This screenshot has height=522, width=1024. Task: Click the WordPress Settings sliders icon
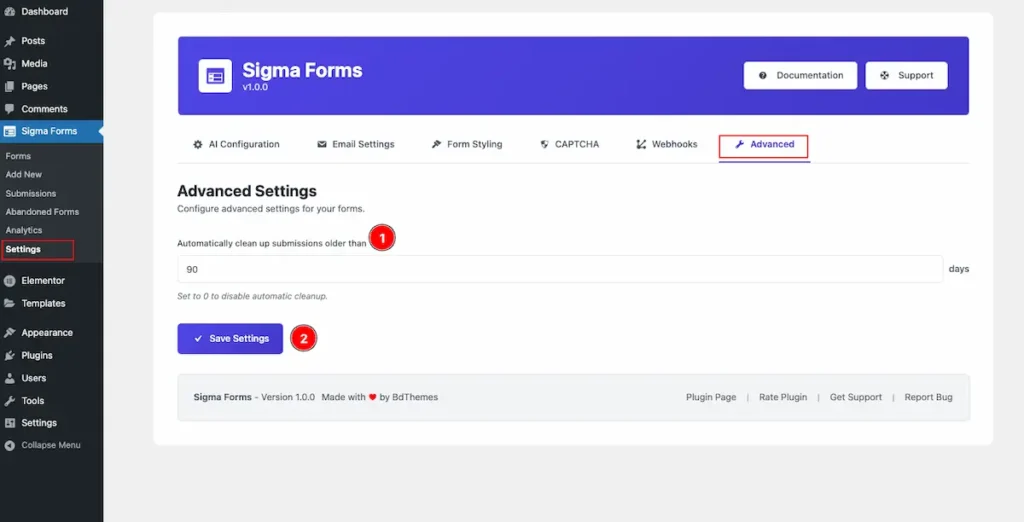tap(10, 423)
